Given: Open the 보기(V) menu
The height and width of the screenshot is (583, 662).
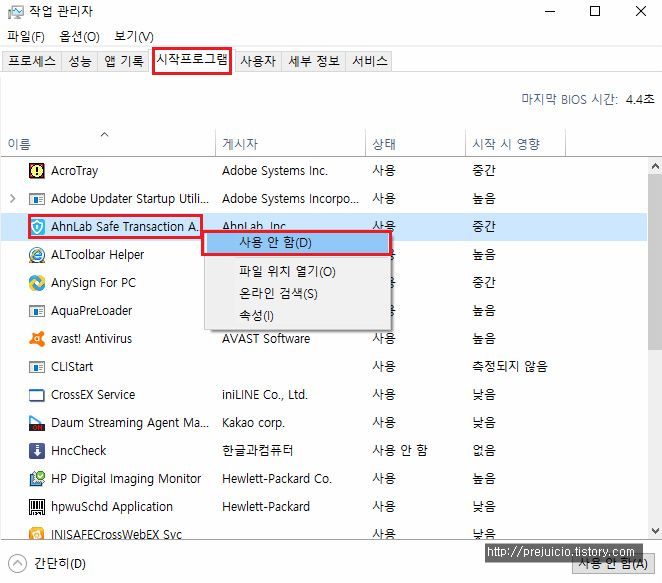Looking at the screenshot, I should (x=134, y=37).
